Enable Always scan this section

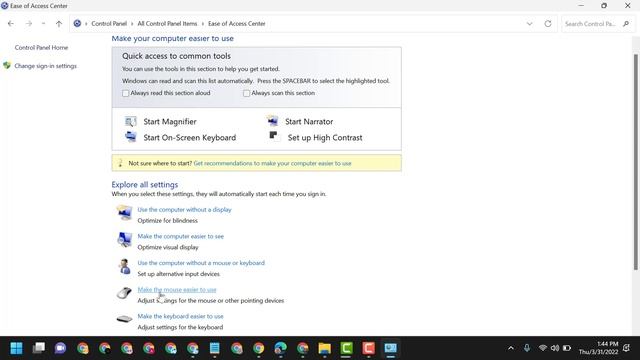pos(247,93)
